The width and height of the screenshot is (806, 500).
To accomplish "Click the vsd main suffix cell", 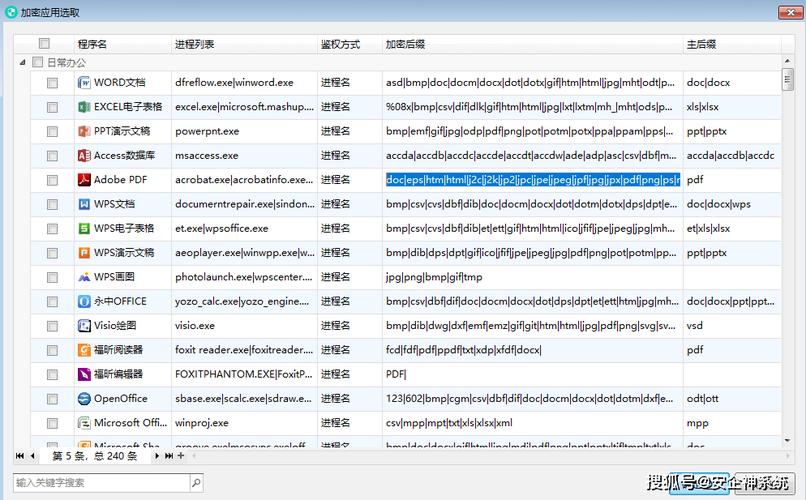I will point(732,326).
